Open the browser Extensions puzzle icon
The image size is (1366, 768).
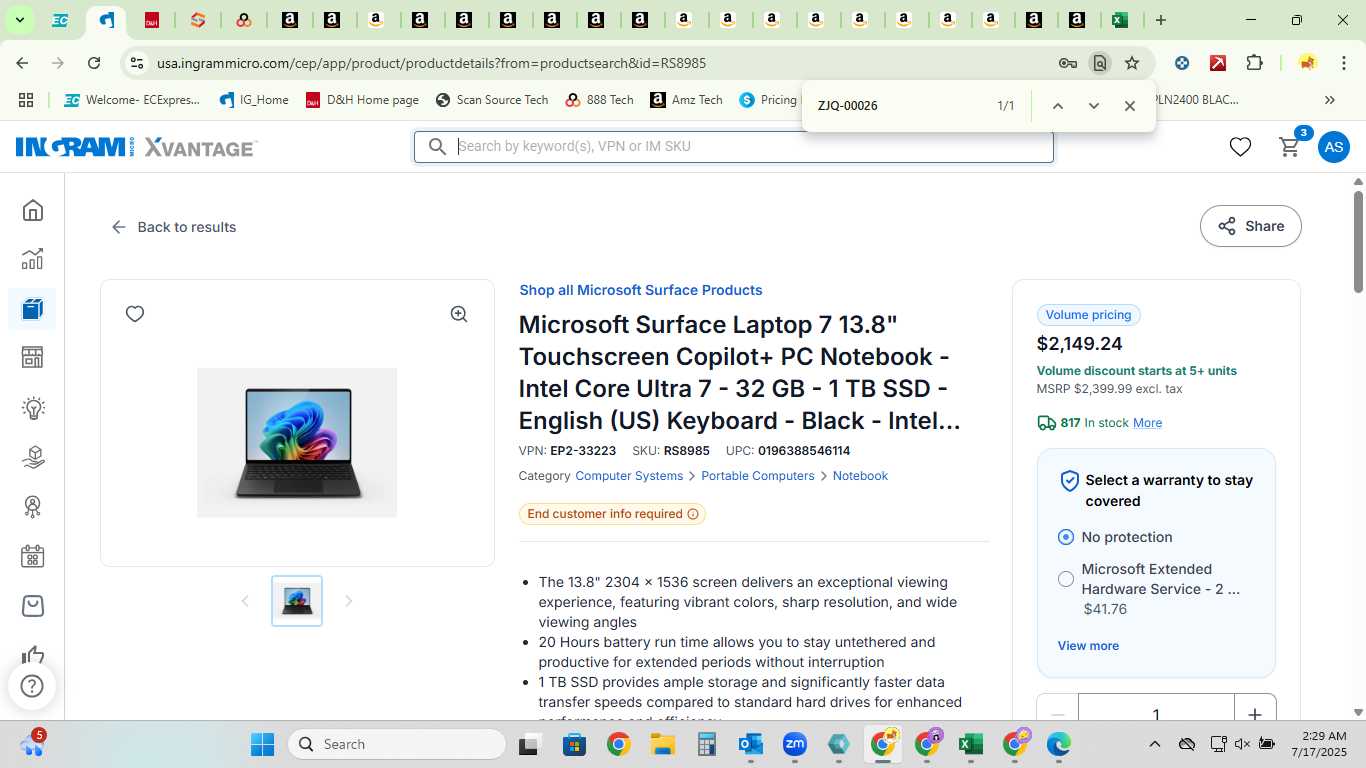point(1254,63)
